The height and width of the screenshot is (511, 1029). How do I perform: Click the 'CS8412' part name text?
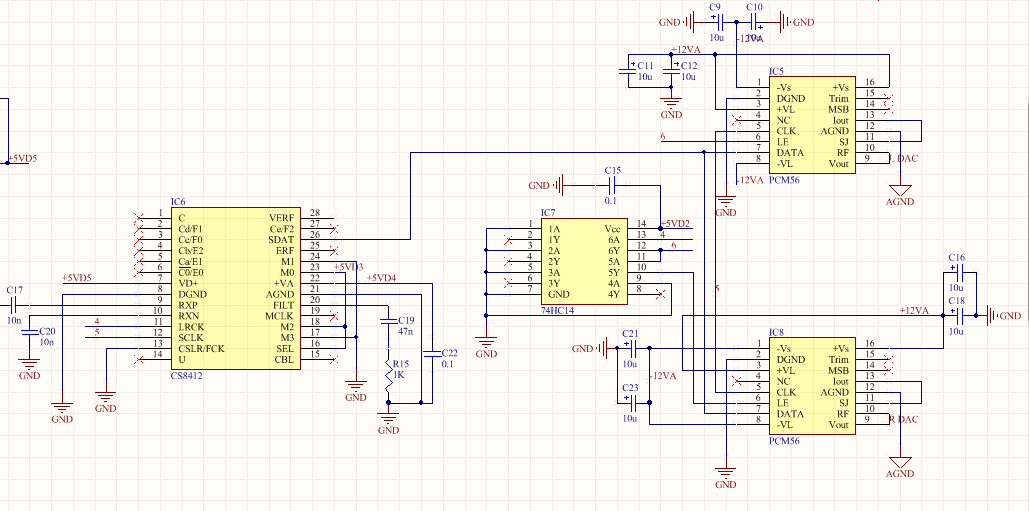187,376
